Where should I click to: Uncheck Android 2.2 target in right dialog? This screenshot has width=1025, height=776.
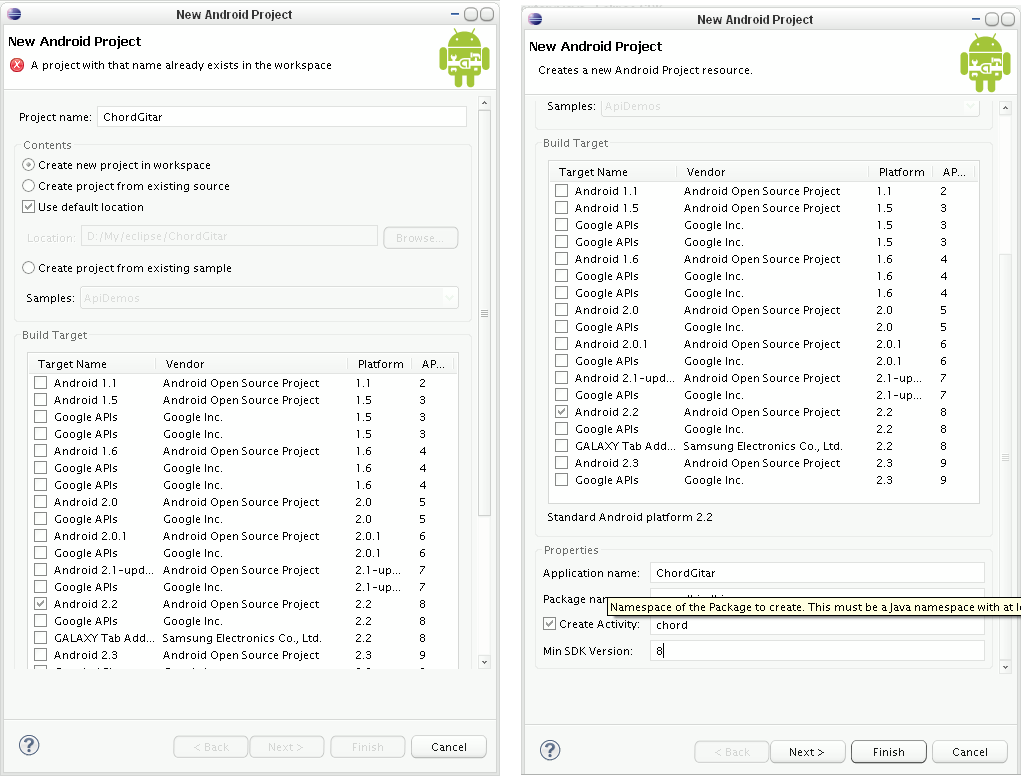point(561,412)
